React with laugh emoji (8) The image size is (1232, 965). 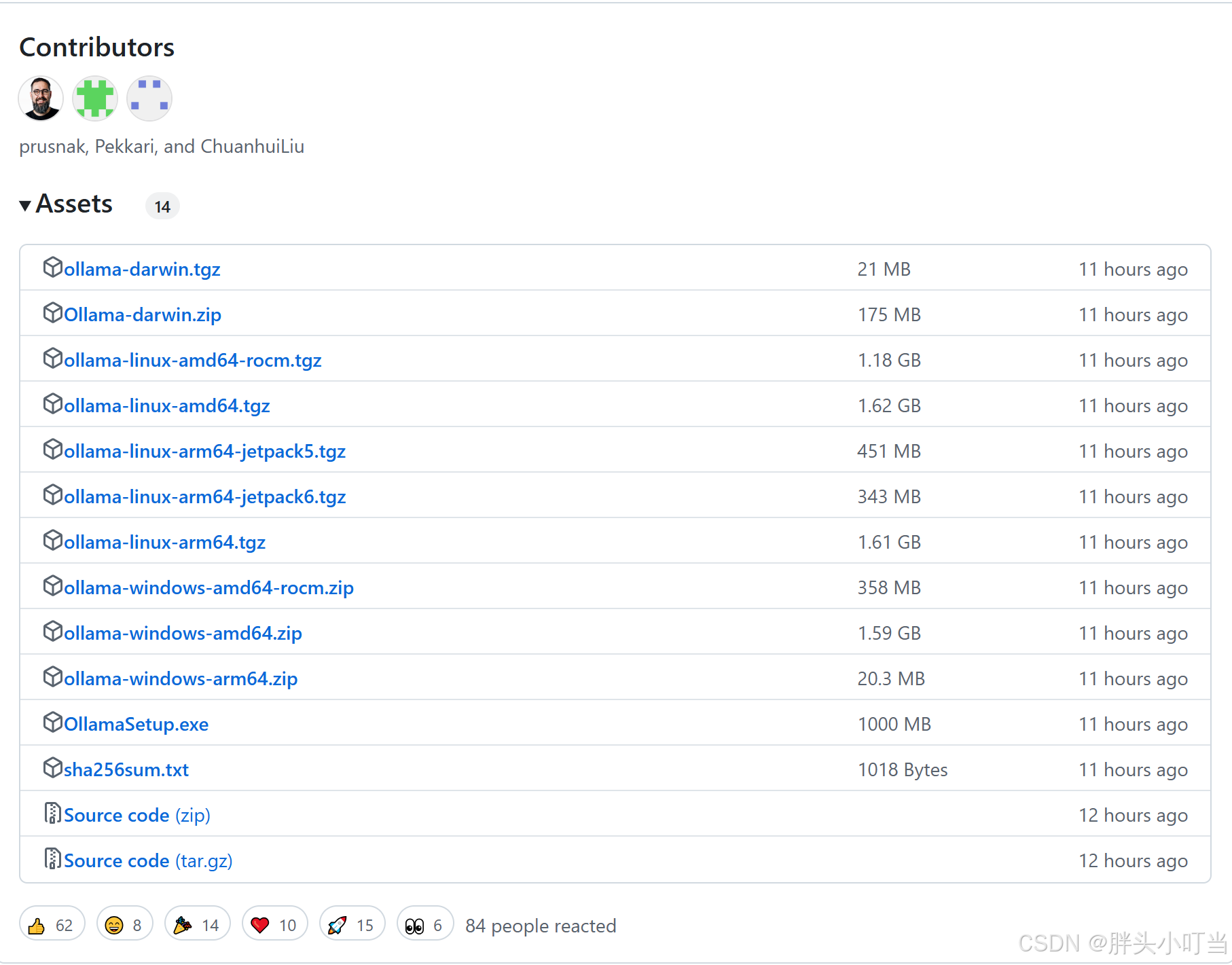[x=125, y=924]
